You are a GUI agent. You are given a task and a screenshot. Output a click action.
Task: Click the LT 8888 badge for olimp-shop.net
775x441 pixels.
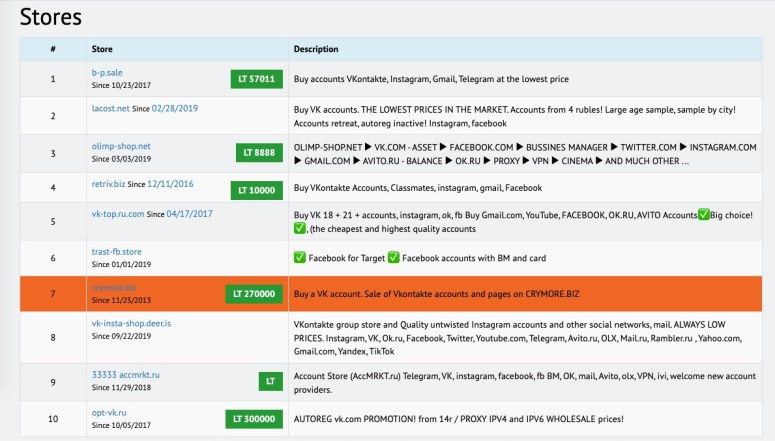click(259, 153)
